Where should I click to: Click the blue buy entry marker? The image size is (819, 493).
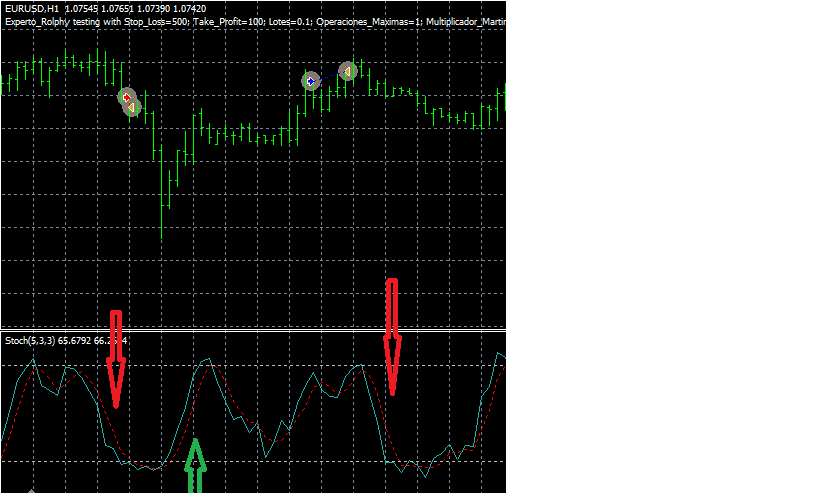tap(311, 80)
